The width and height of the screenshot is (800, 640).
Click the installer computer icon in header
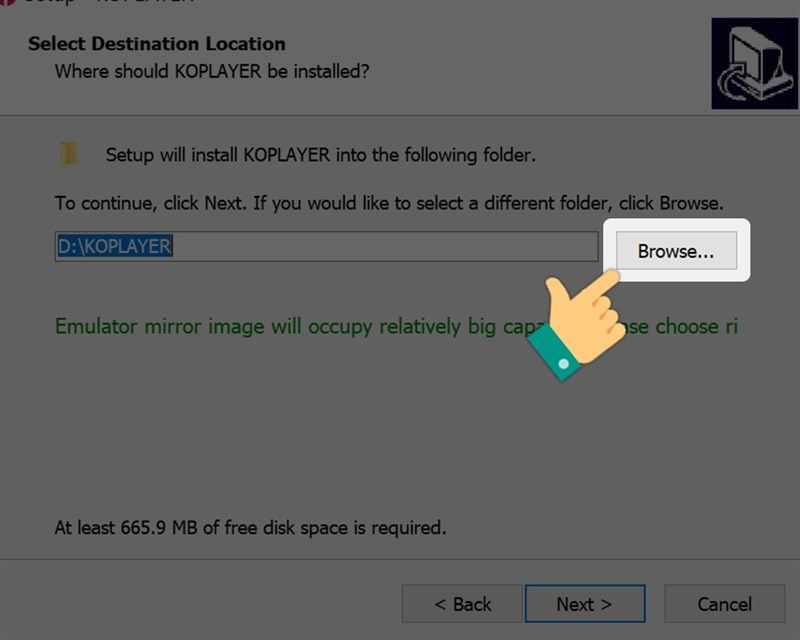click(754, 63)
